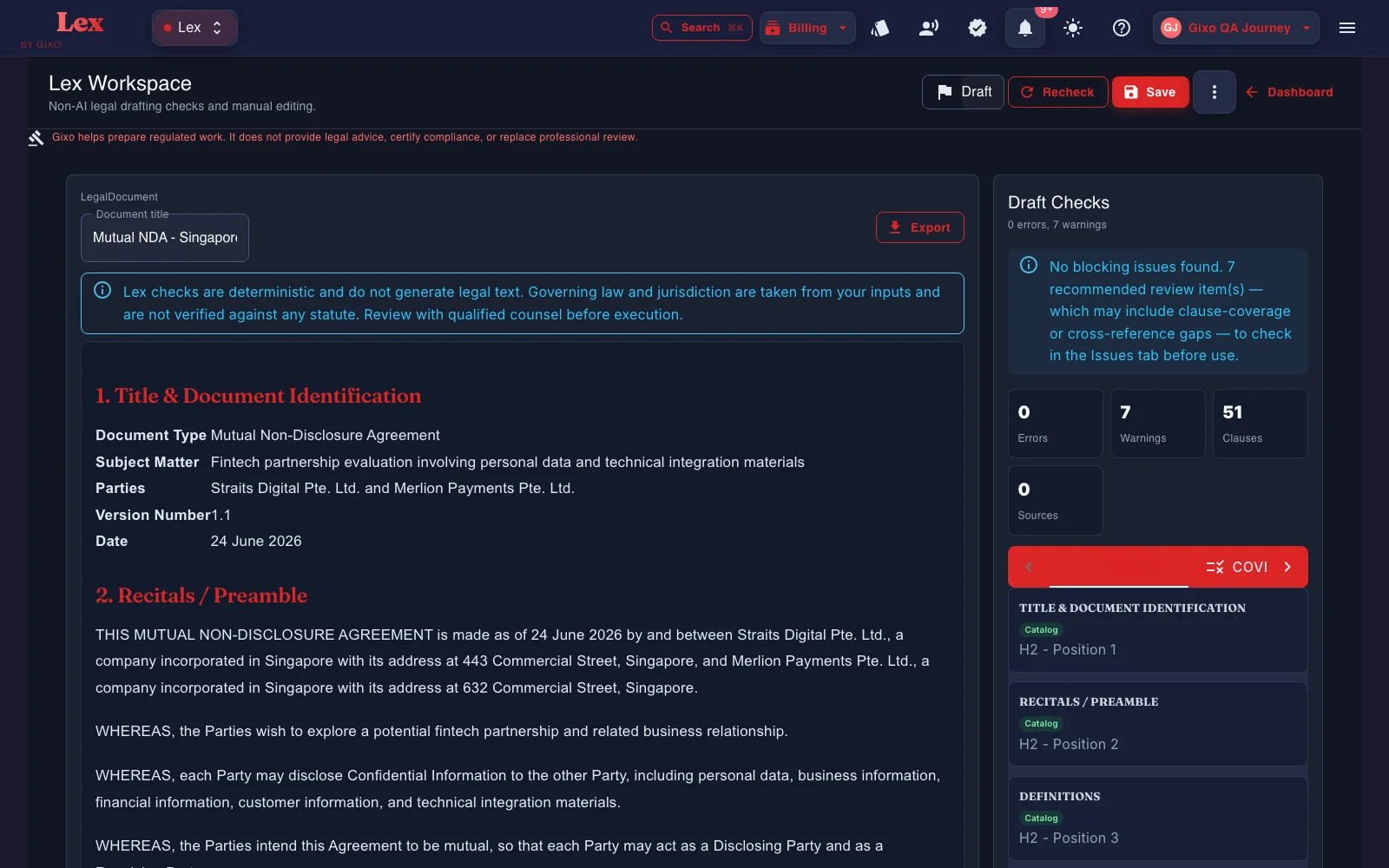Open the Search box
1389x868 pixels.
pyautogui.click(x=701, y=28)
